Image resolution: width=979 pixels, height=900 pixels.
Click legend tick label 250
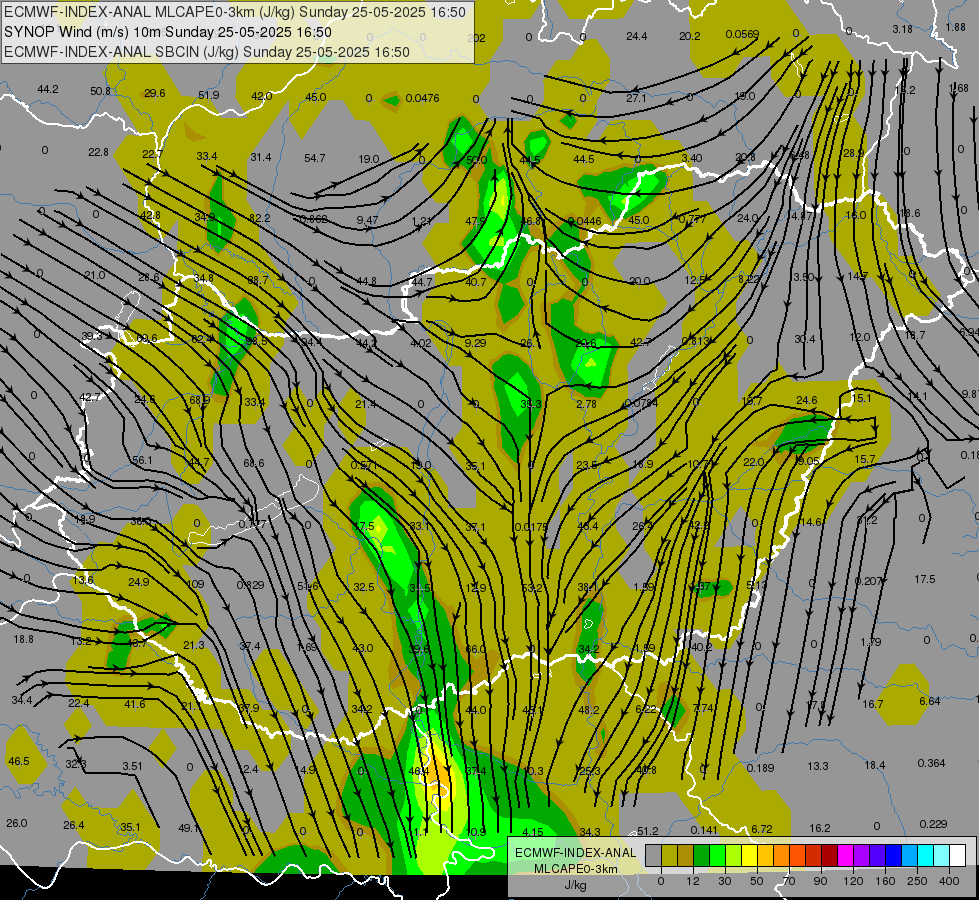click(x=917, y=881)
